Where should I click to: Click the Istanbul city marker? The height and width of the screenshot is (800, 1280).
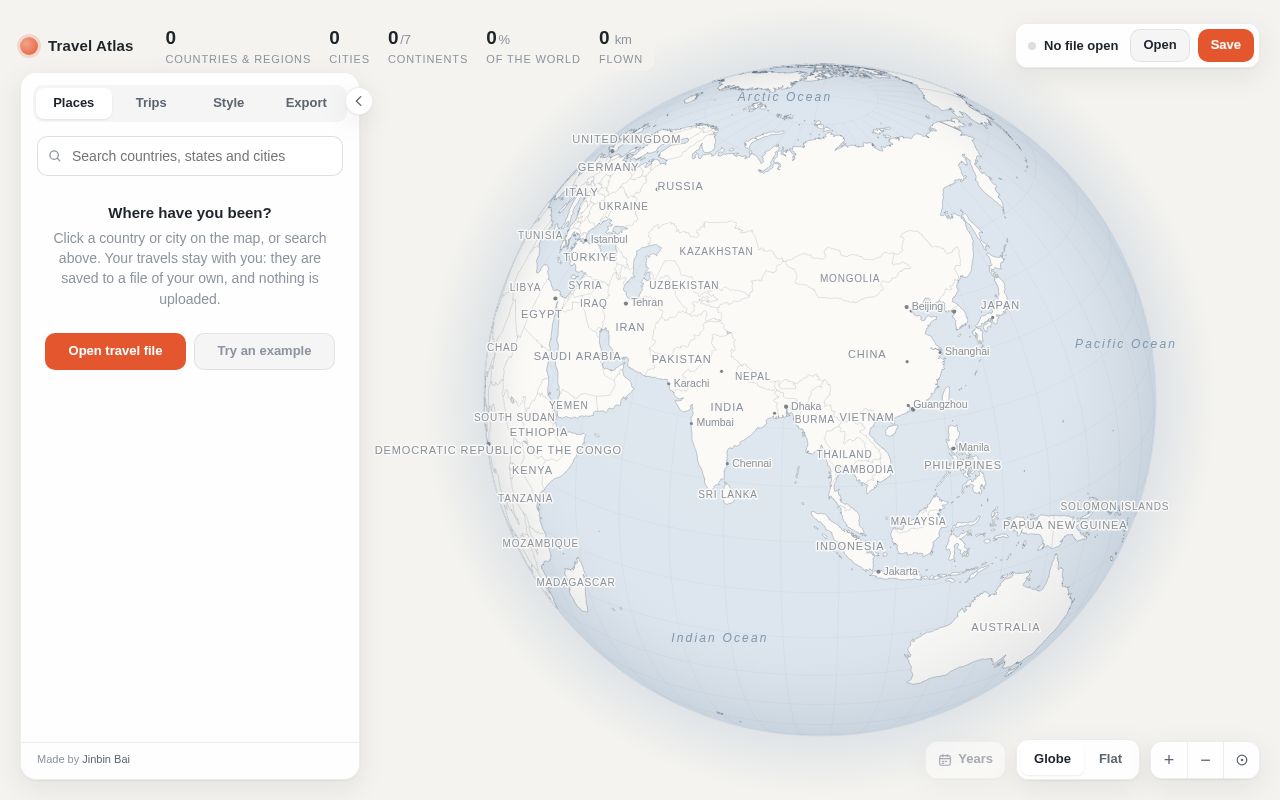pos(586,240)
